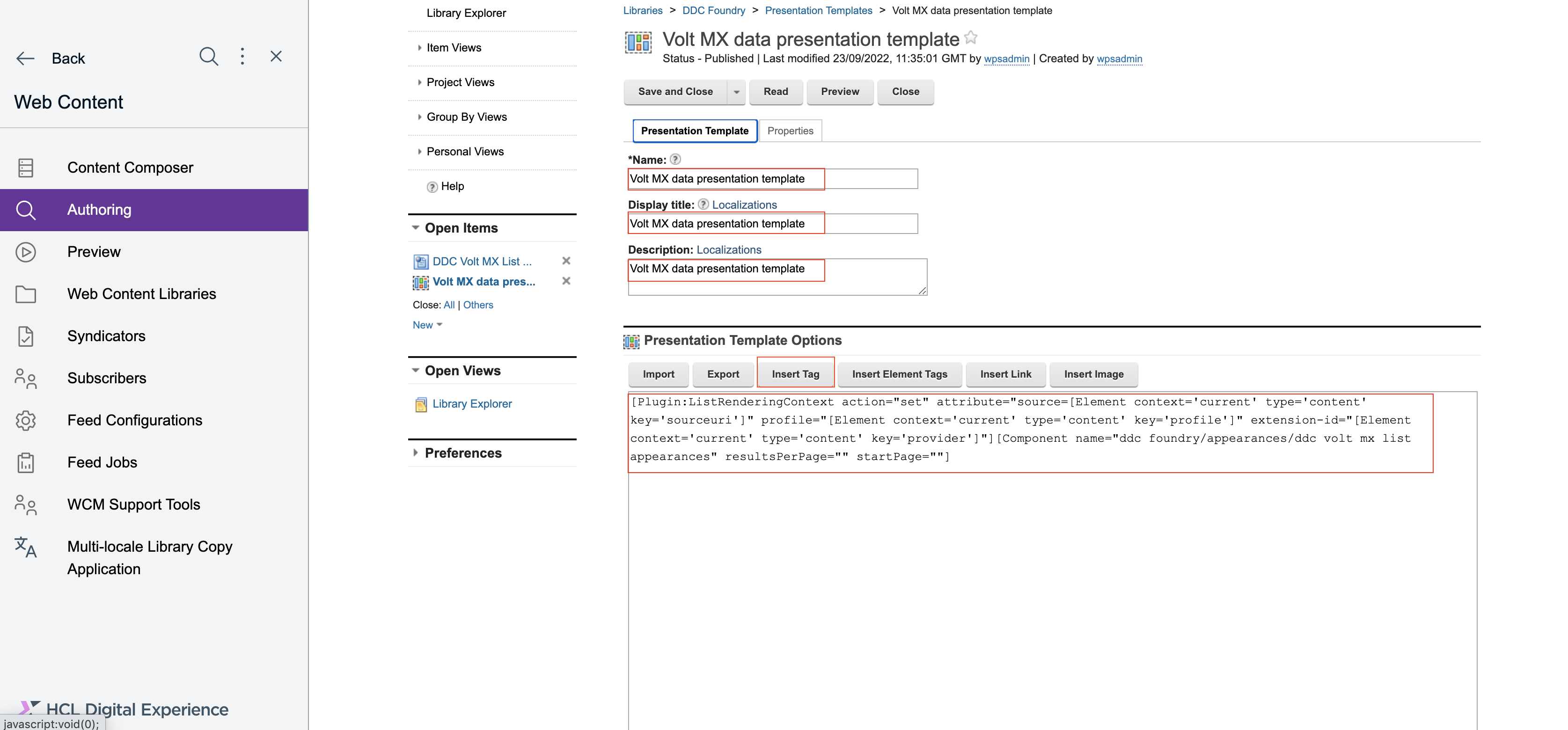Viewport: 1568px width, 730px height.
Task: Open the Save and Close dropdown arrow
Action: pos(737,92)
